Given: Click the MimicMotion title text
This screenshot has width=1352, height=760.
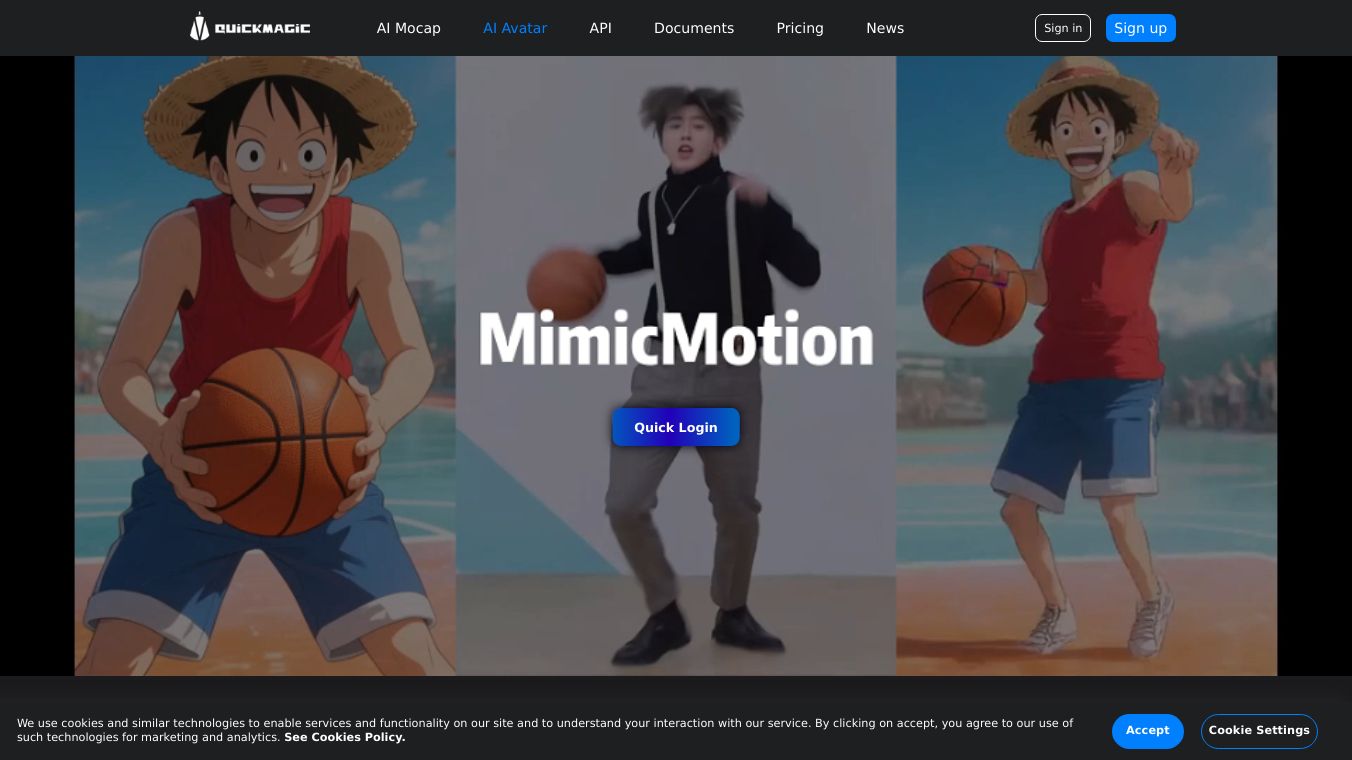Looking at the screenshot, I should [676, 338].
